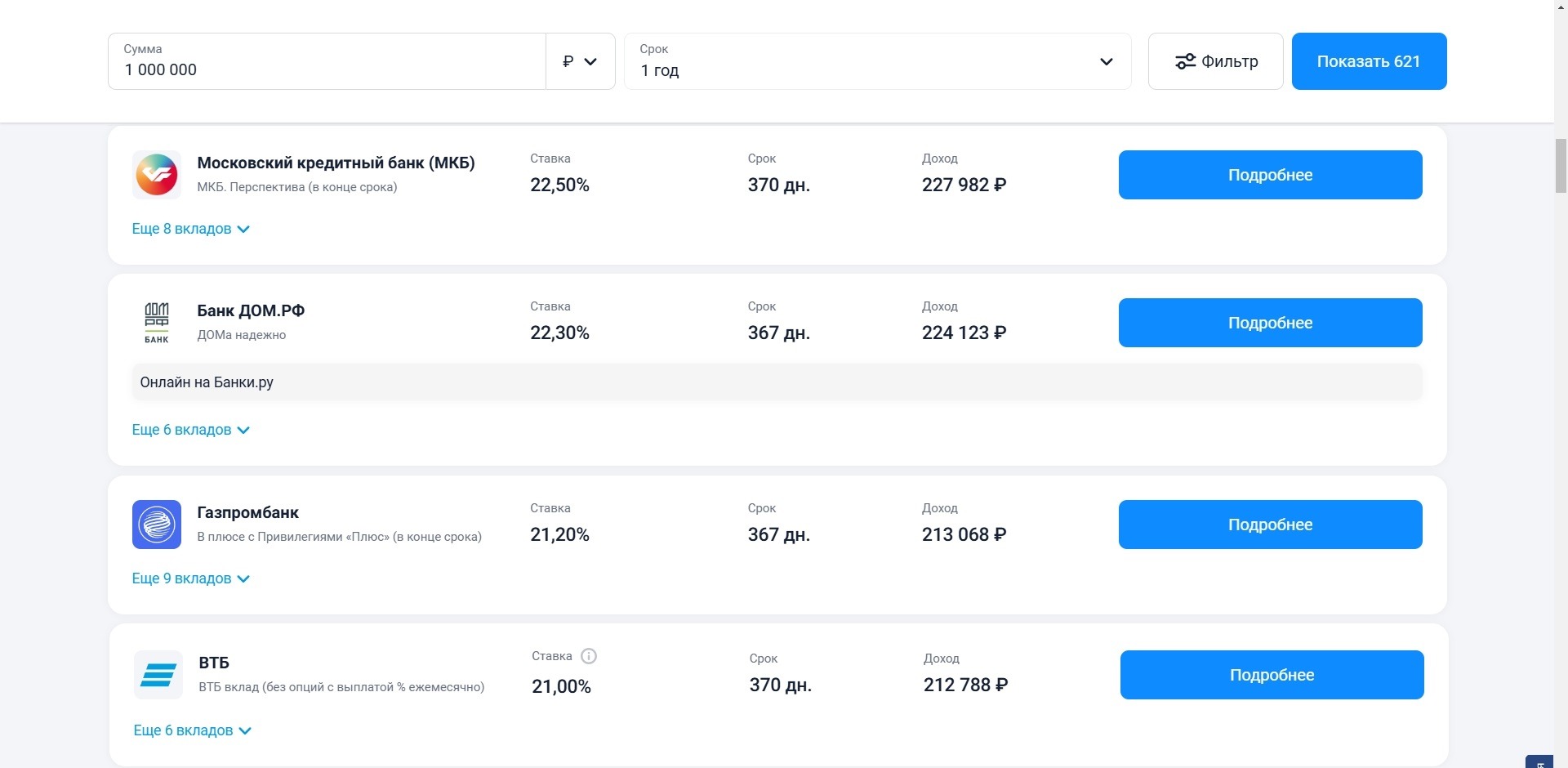Click the Московский кредитный банк logo icon

click(x=157, y=175)
